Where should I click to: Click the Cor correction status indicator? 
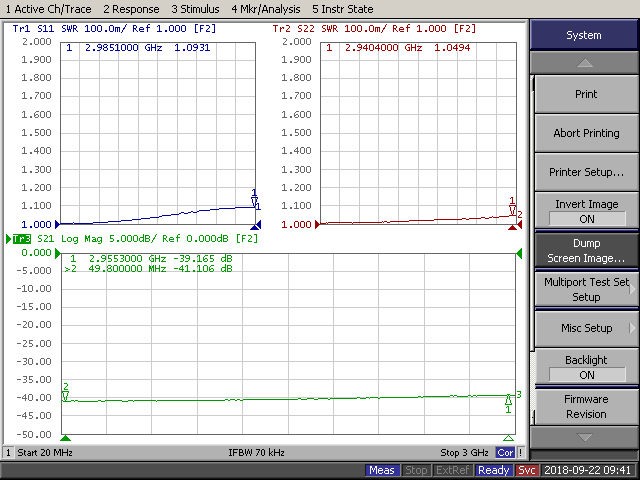click(x=505, y=453)
